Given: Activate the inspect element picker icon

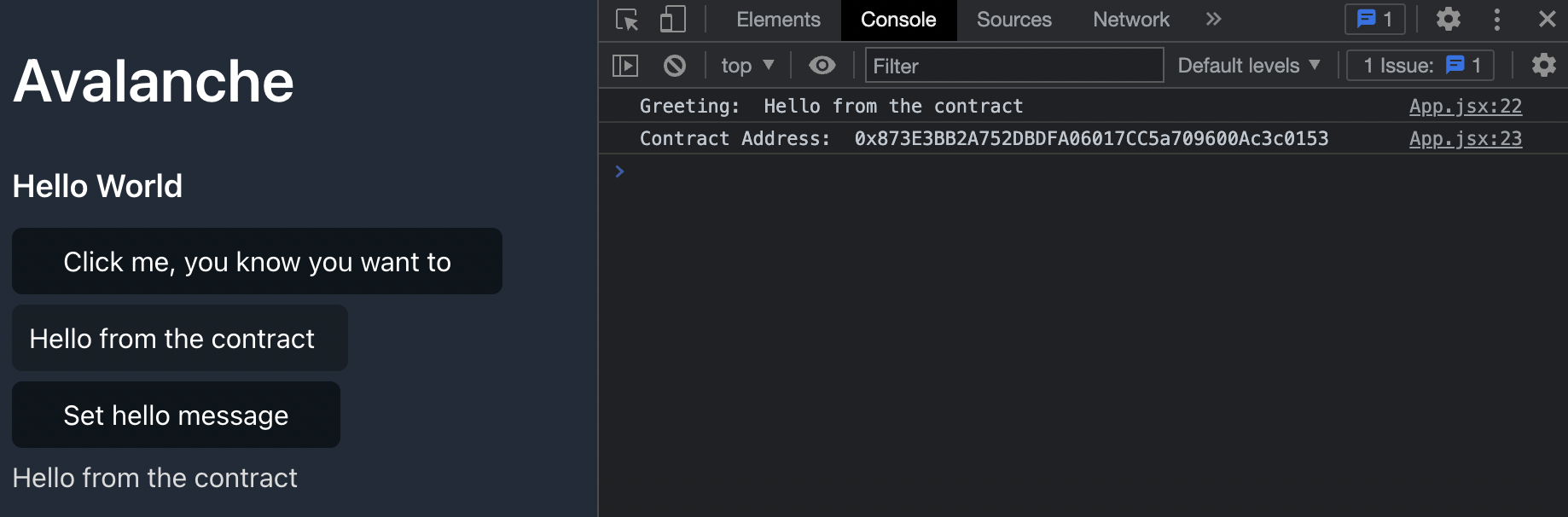Looking at the screenshot, I should (x=627, y=20).
